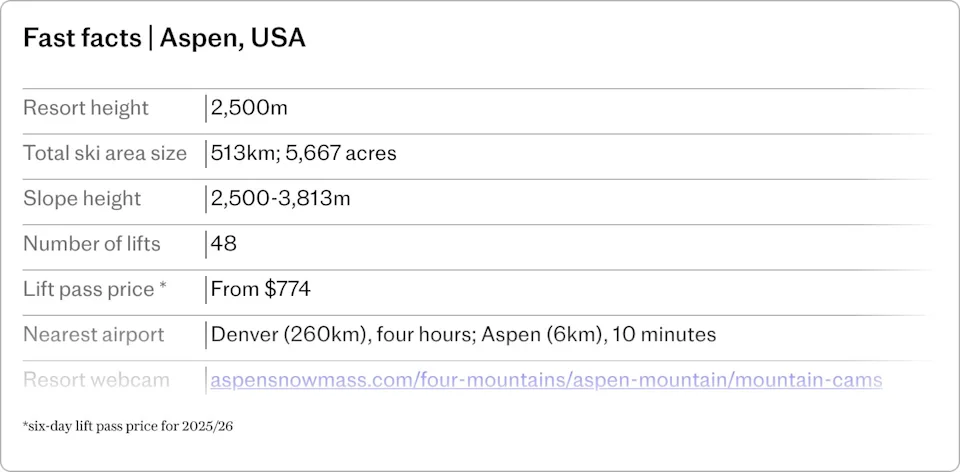Screen dimensions: 960x472
Task: Select the "Resort height" row label
Action: [85, 108]
